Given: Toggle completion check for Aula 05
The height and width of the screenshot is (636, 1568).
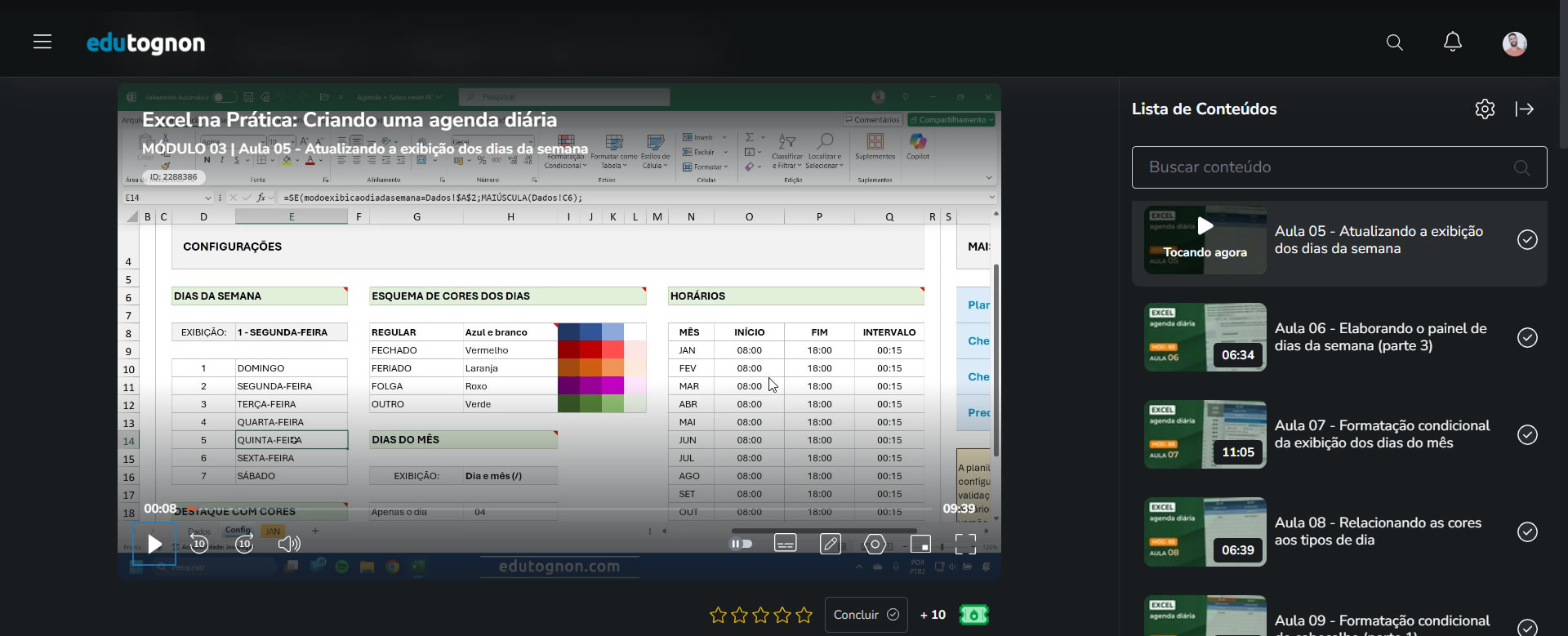Looking at the screenshot, I should [x=1527, y=239].
